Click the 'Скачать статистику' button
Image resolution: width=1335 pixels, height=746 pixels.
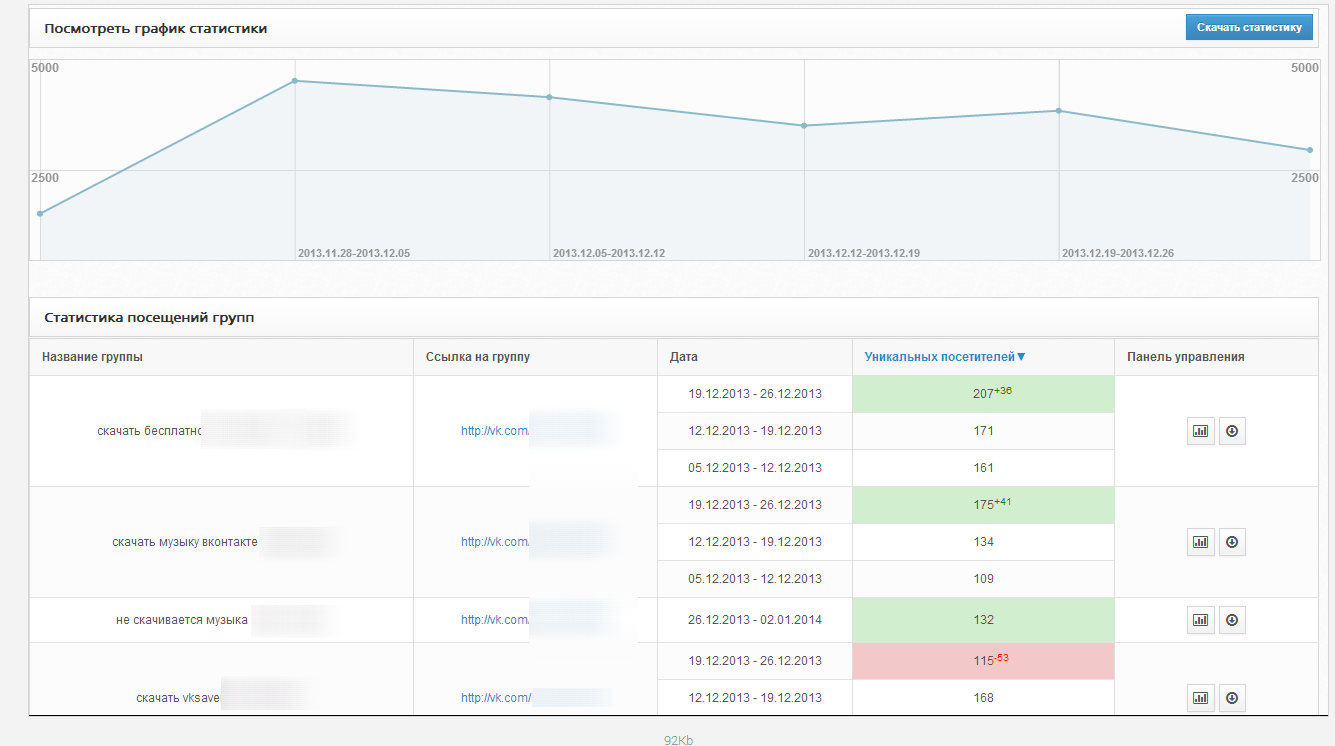(1249, 27)
